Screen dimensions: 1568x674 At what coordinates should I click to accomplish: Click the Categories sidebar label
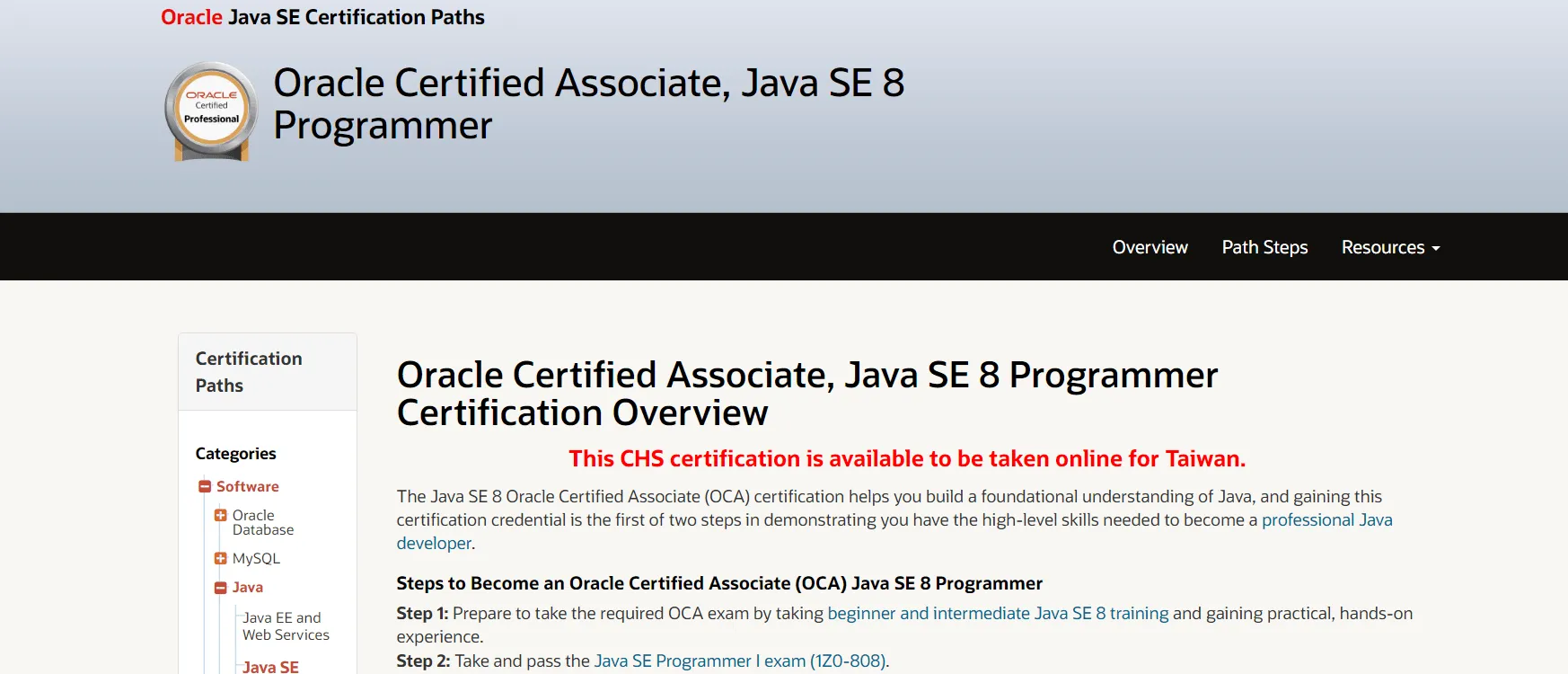[x=235, y=454]
